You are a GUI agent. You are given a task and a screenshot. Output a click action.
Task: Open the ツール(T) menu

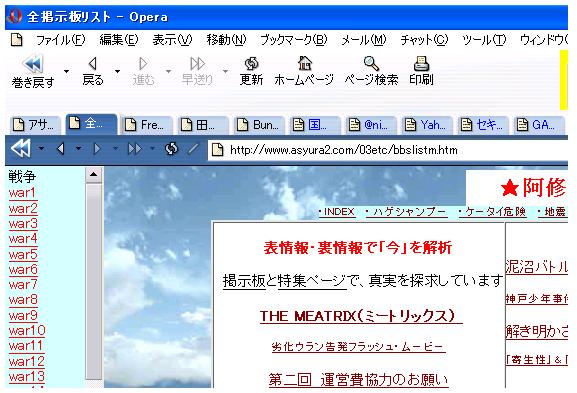pyautogui.click(x=484, y=39)
